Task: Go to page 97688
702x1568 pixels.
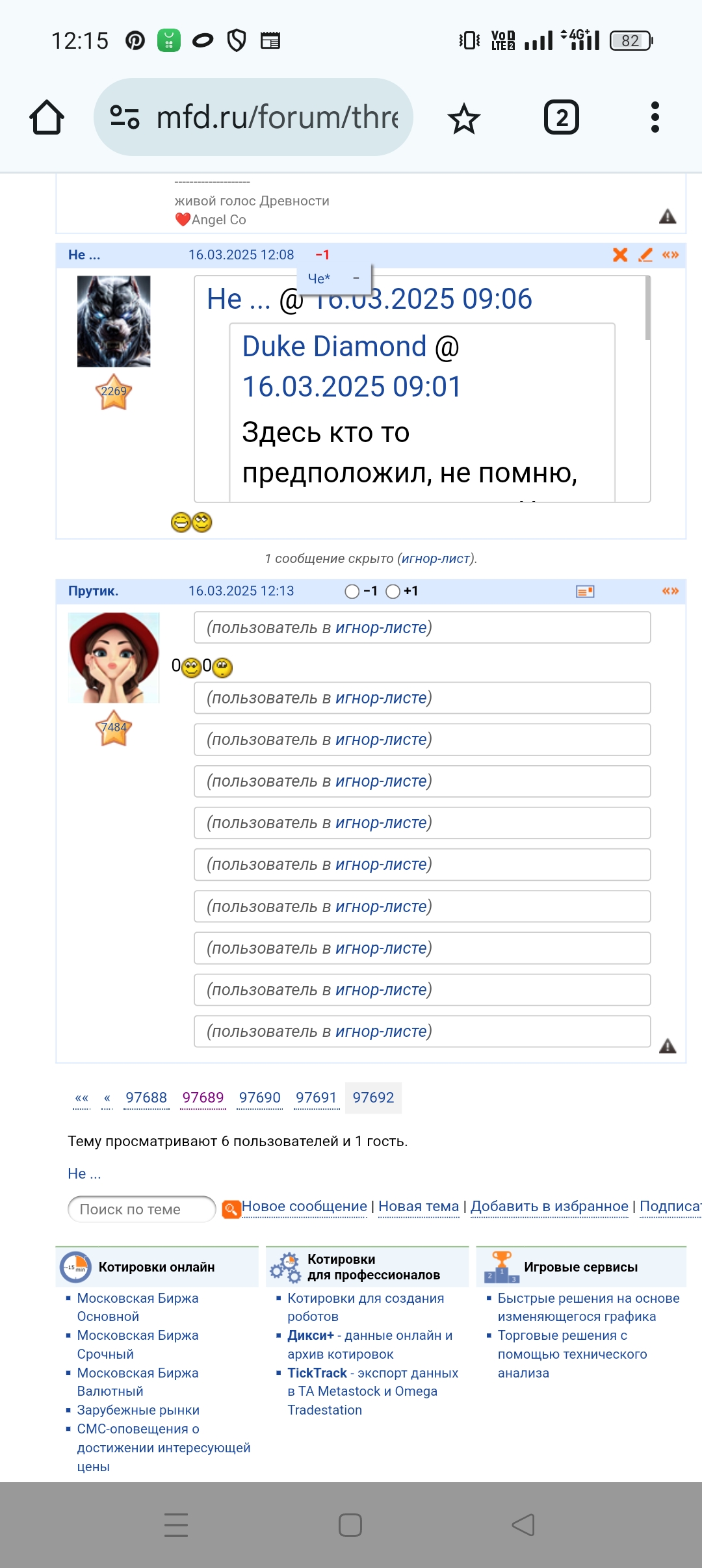Action: coord(146,1098)
